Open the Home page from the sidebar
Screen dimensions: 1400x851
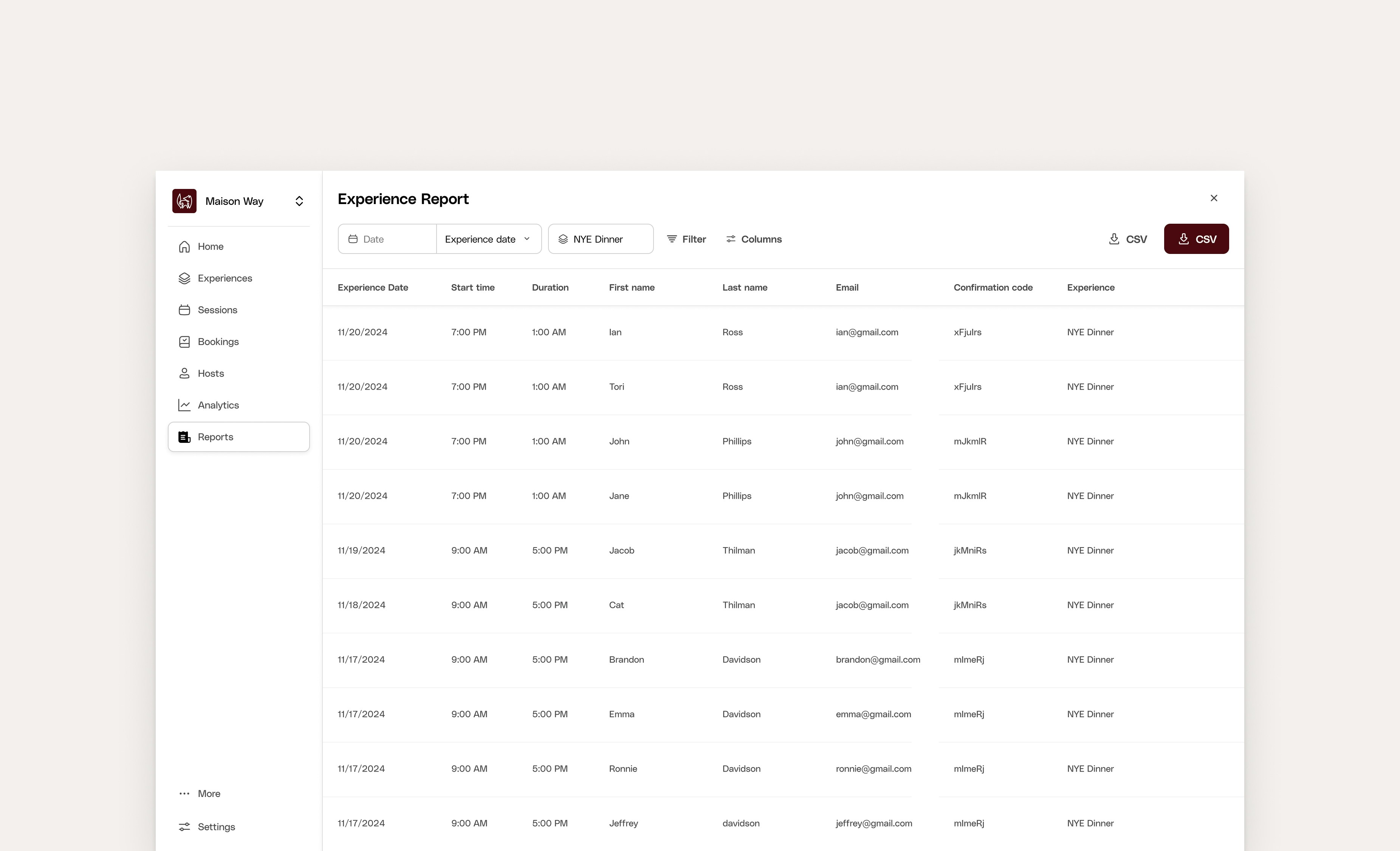[210, 246]
